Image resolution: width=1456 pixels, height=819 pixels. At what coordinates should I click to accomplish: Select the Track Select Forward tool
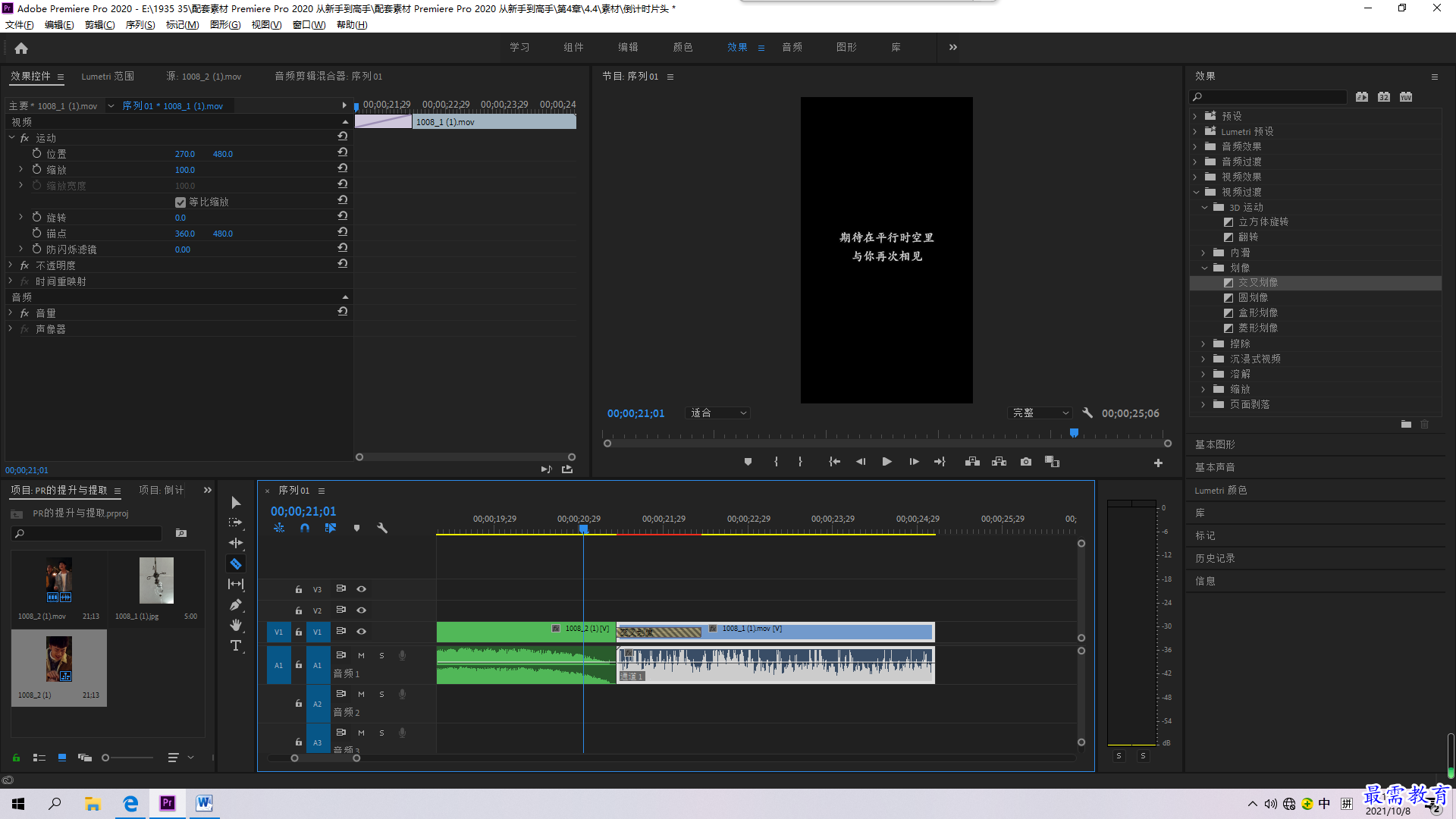point(236,522)
